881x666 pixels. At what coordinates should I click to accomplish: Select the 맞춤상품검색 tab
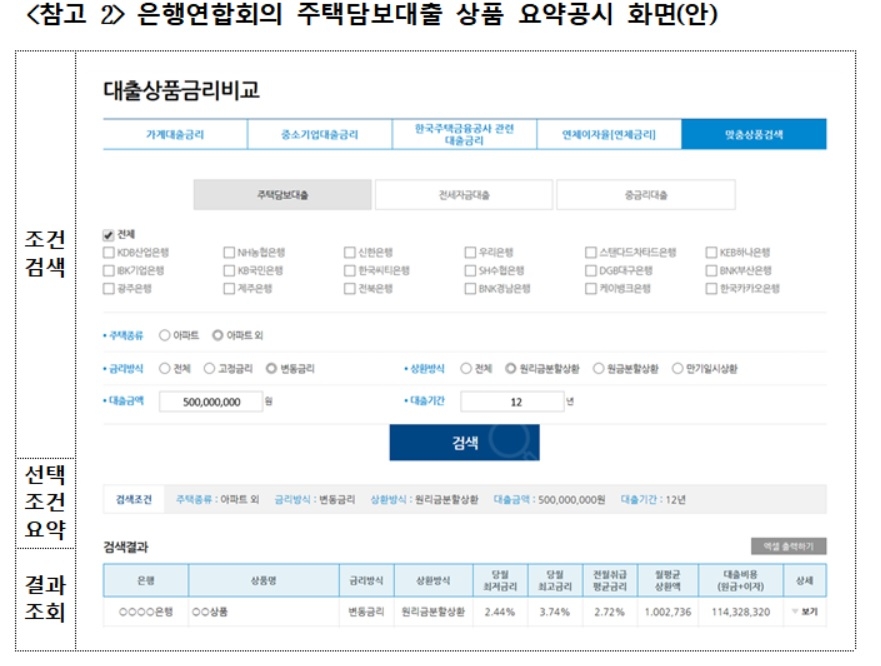point(753,134)
